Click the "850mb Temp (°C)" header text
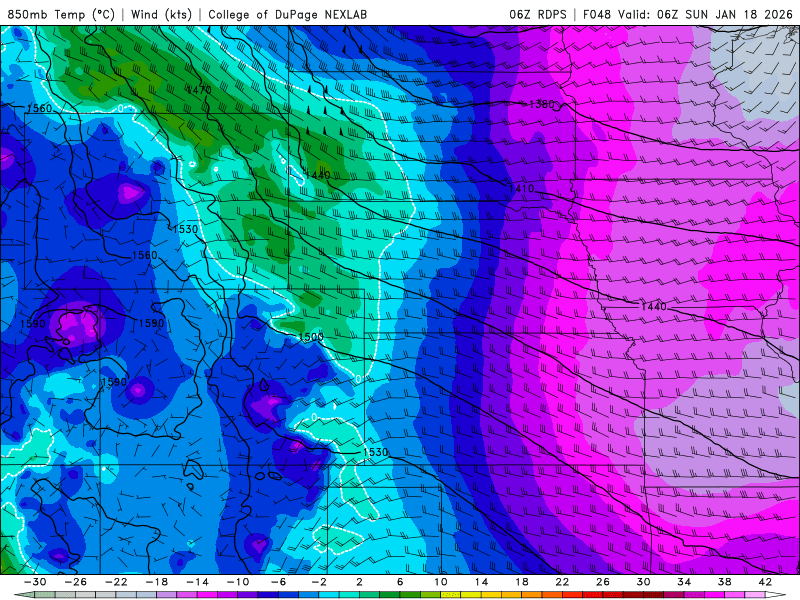 pos(61,14)
